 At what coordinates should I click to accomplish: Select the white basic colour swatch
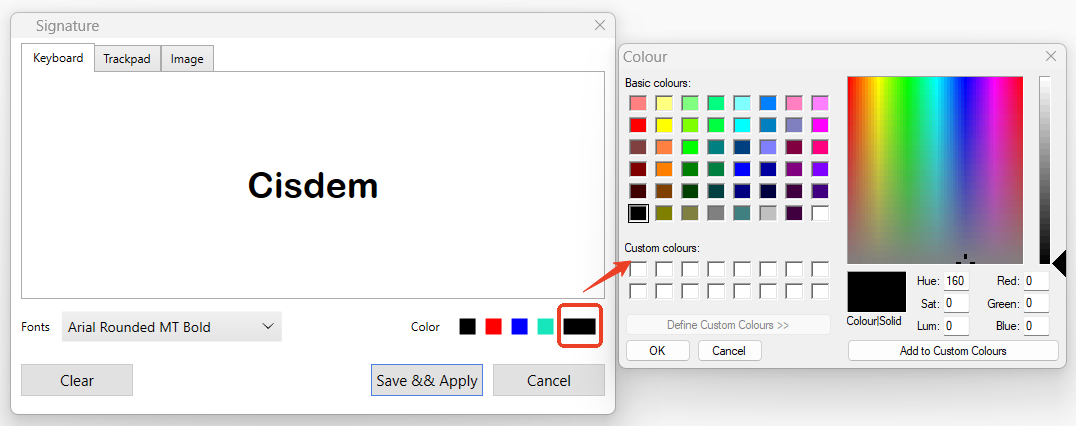[820, 213]
